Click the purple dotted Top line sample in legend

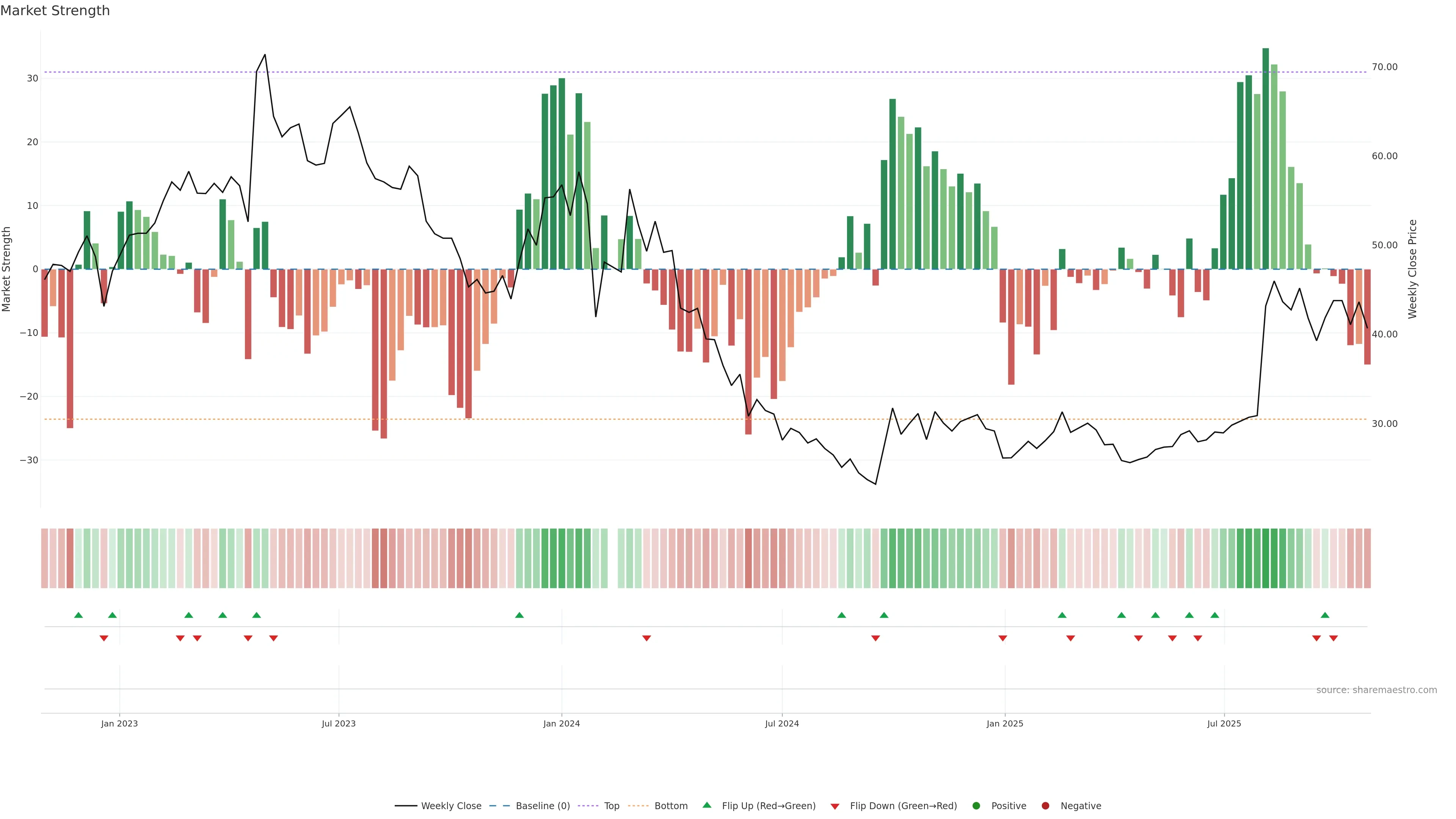click(588, 806)
